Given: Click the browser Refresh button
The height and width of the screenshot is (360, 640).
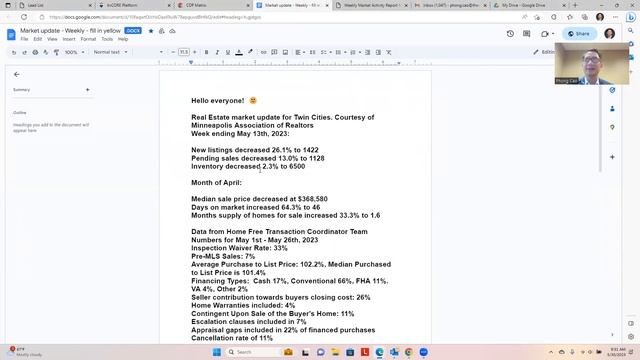Looking at the screenshot, I should click(24, 17).
